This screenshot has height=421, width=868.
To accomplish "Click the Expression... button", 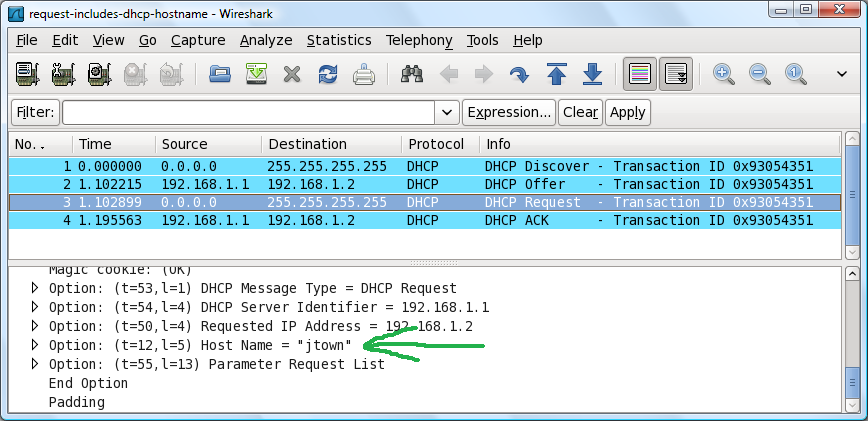I will [509, 112].
